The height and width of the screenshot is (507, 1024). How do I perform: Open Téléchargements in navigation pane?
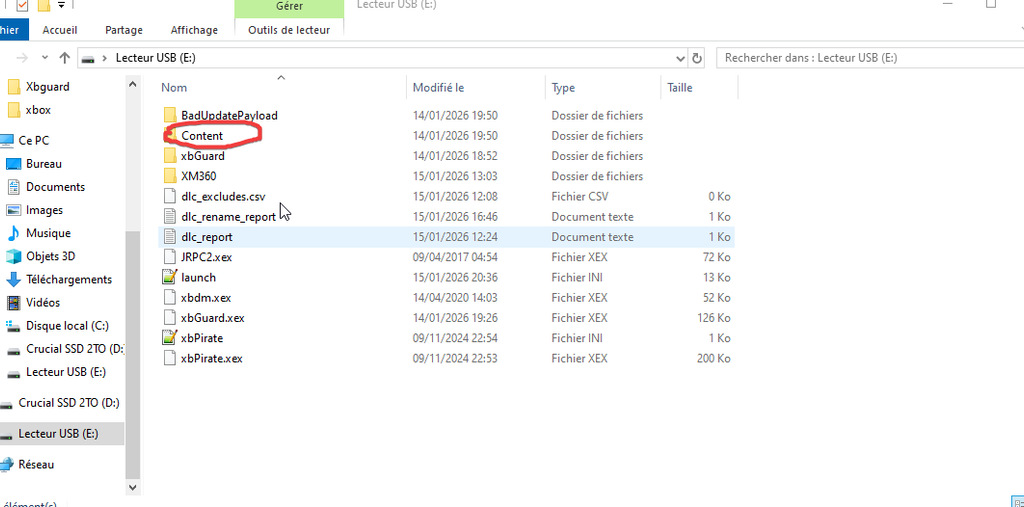click(x=69, y=279)
